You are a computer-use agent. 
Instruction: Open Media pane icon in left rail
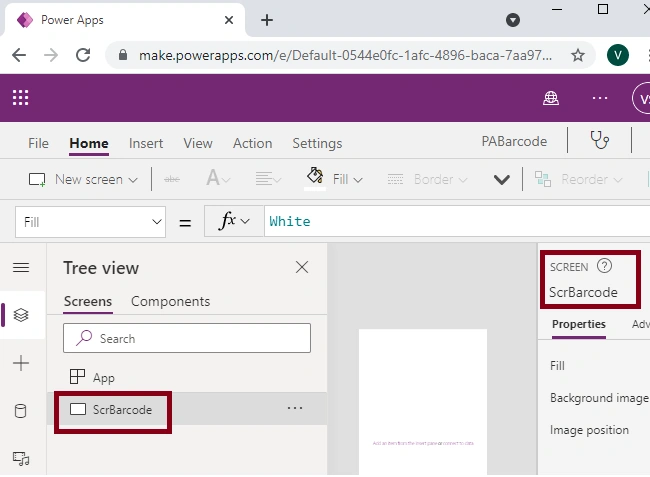(21, 459)
